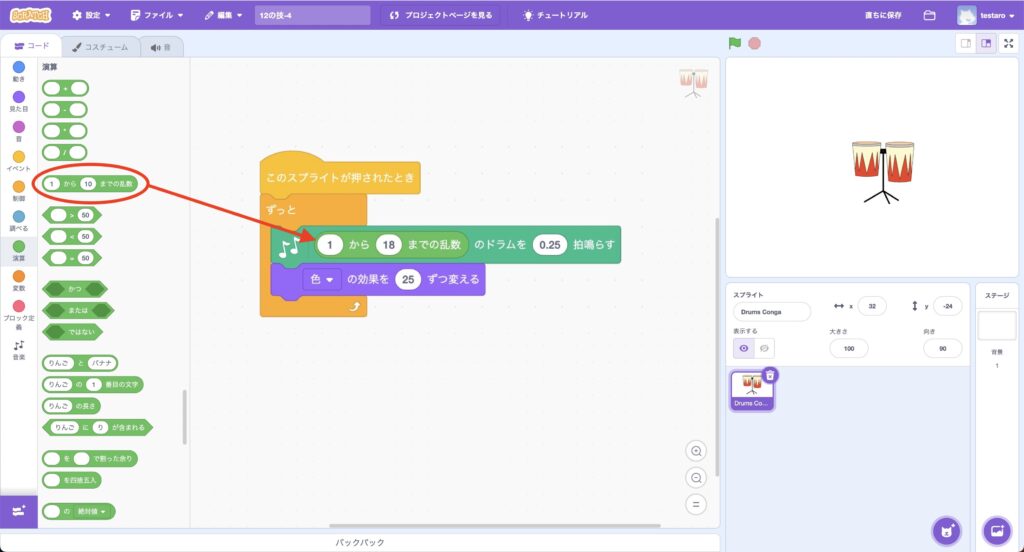Click the division operator block in palette
This screenshot has height=552, width=1024.
coord(65,152)
